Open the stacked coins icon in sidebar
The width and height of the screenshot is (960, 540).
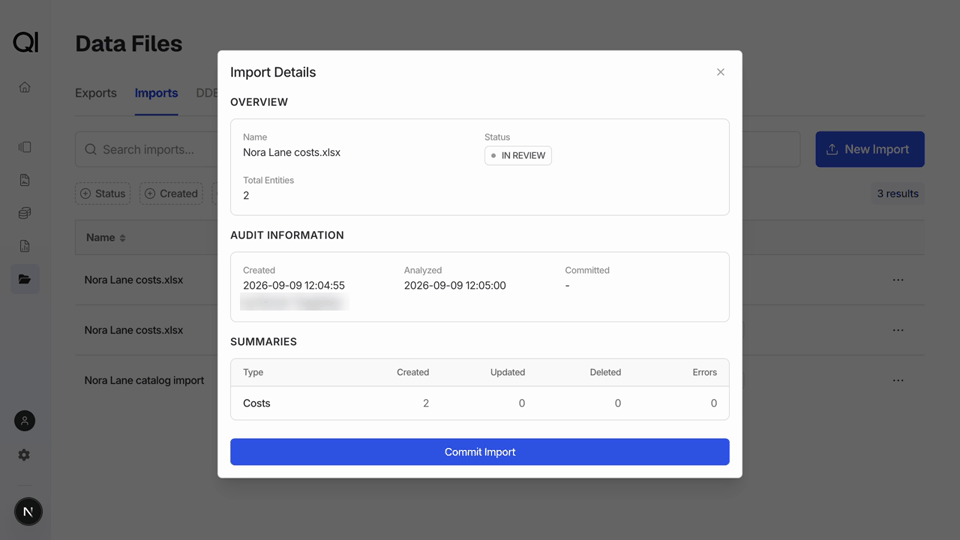pos(24,213)
